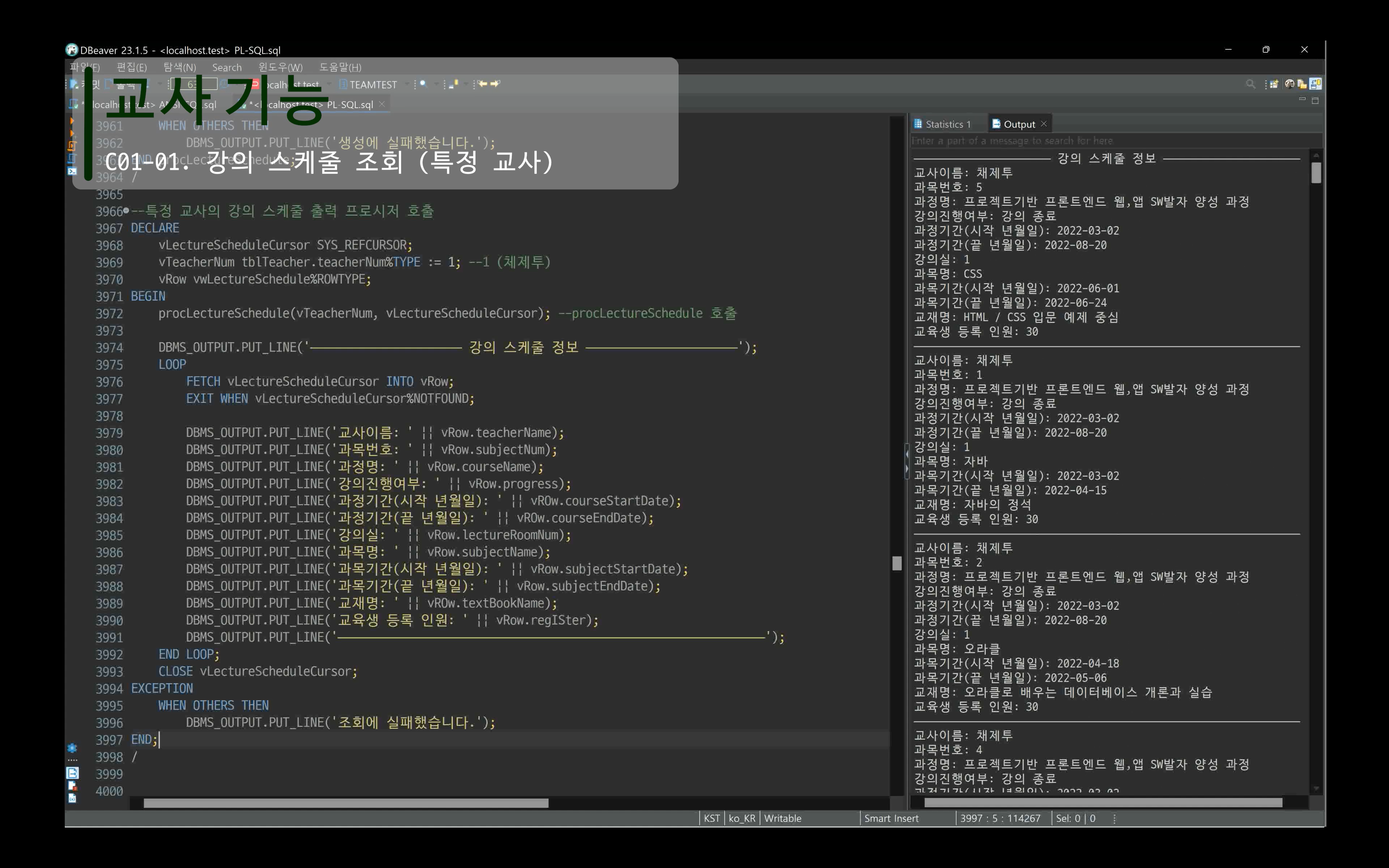Click Output panel scroll up arrow
Screen dimensions: 1389x868
pyautogui.click(x=1316, y=156)
